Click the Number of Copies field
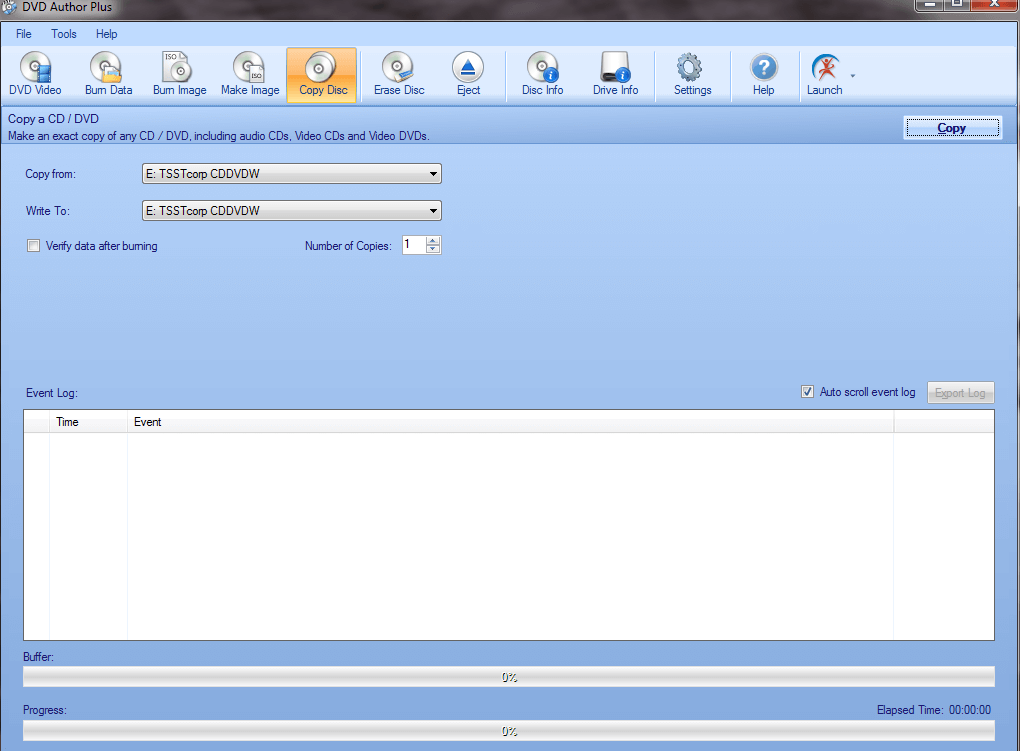The image size is (1020, 751). point(414,245)
